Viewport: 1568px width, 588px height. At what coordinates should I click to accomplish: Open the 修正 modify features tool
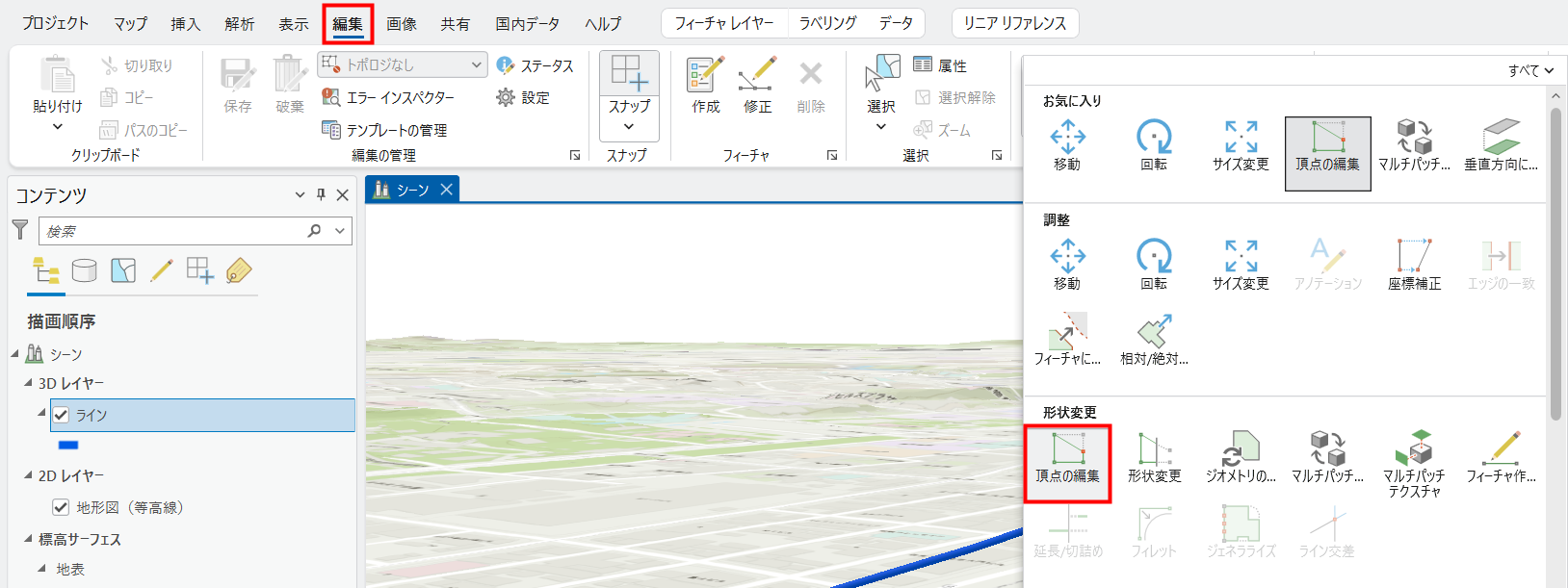pos(757,85)
